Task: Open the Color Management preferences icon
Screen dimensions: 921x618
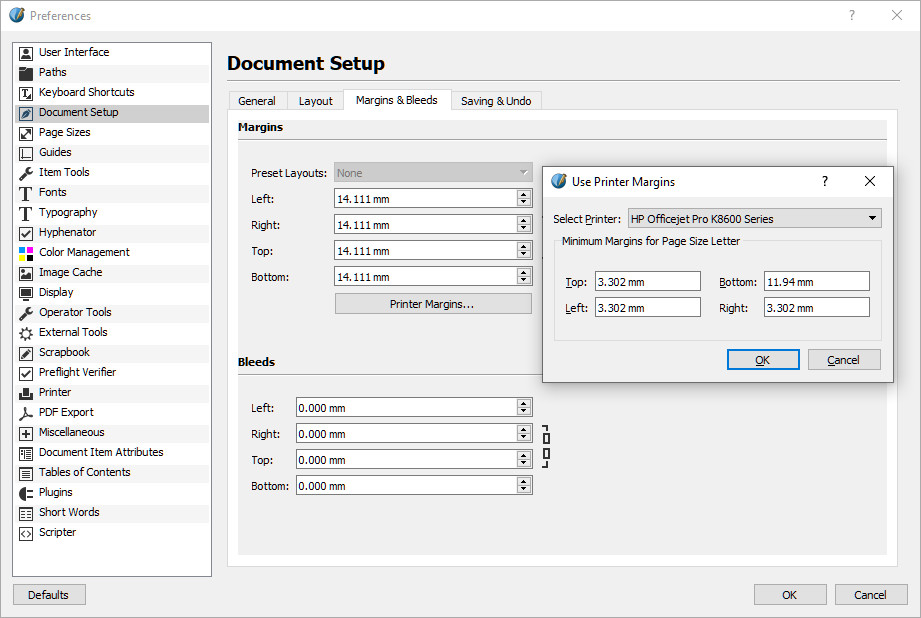Action: (26, 252)
